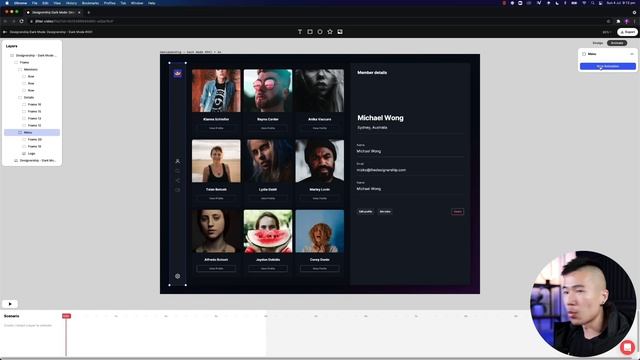Click the Wi-Fi status icon in menu bar
Viewport: 640px width, 360px height.
click(584, 3)
